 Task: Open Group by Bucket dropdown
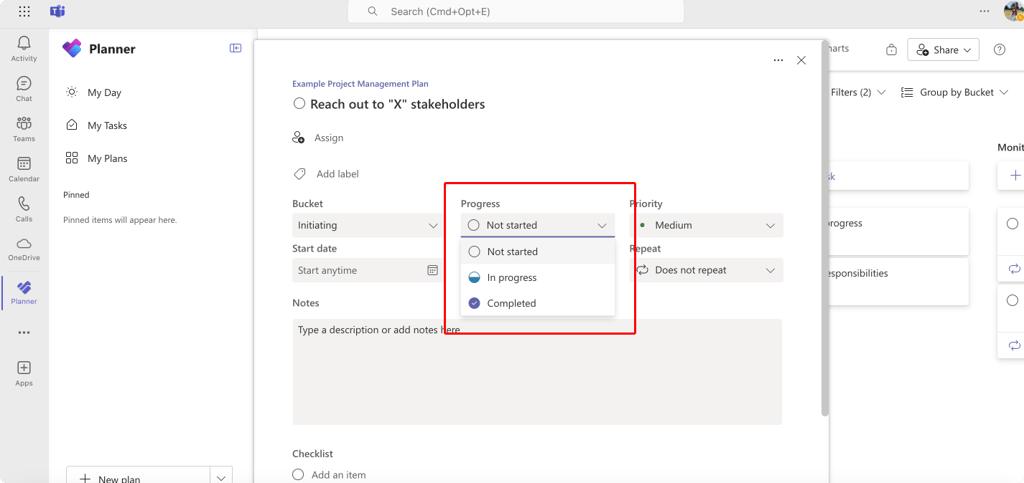[955, 93]
